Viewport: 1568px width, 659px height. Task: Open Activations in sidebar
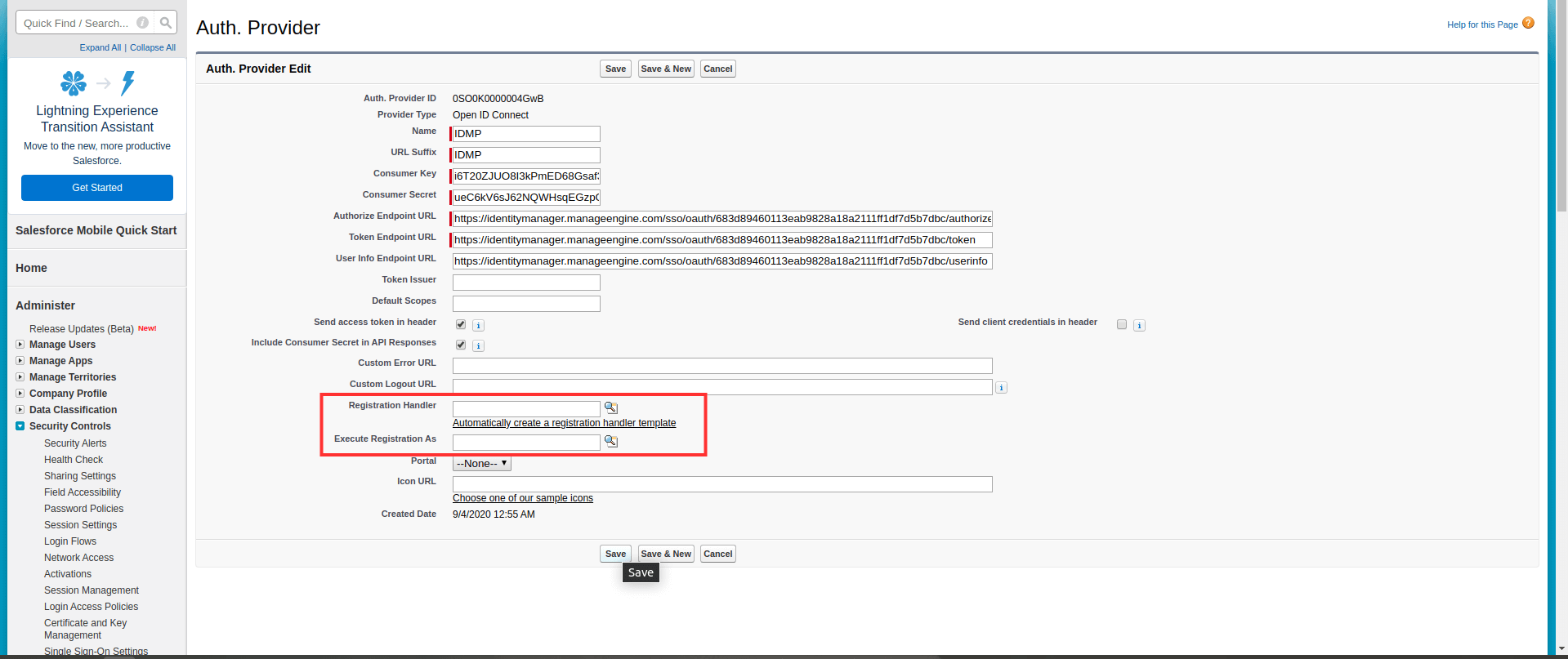[x=68, y=574]
